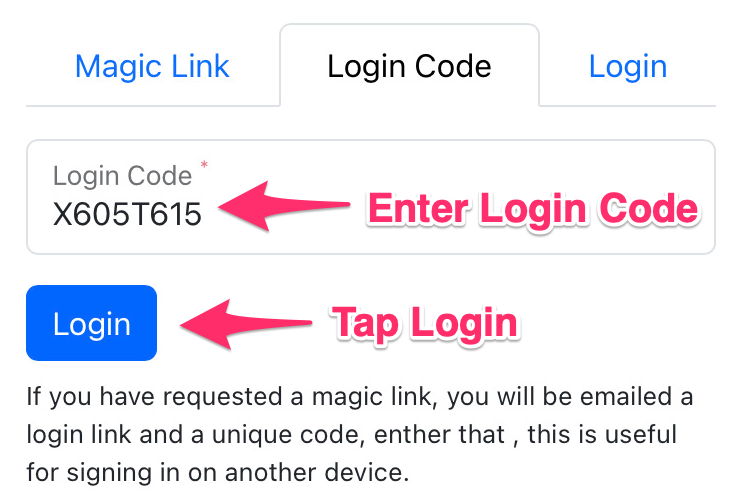This screenshot has height=495, width=743.
Task: Click the X605T615 code text
Action: 127,214
